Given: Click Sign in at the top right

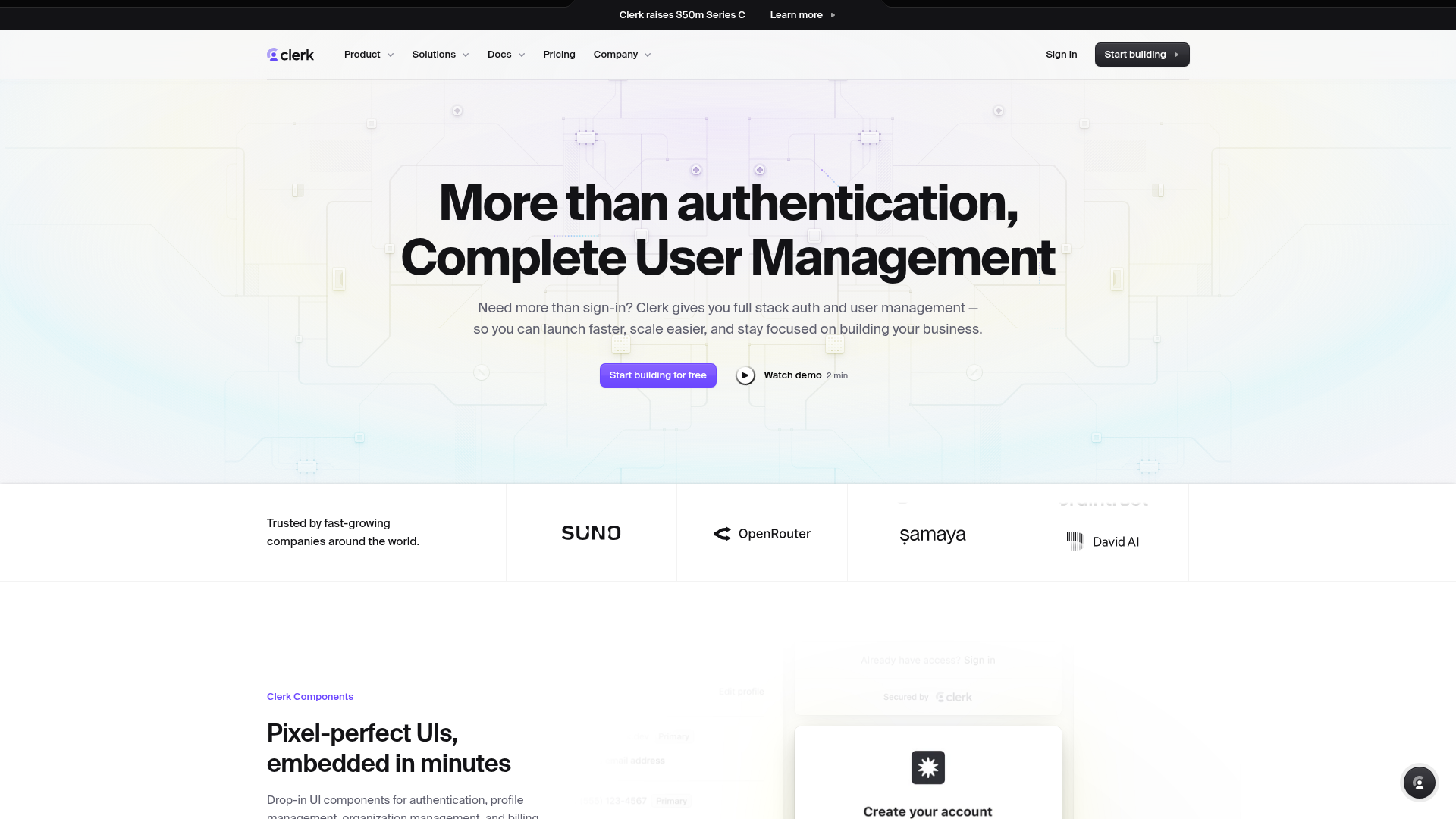Looking at the screenshot, I should click(x=1061, y=54).
